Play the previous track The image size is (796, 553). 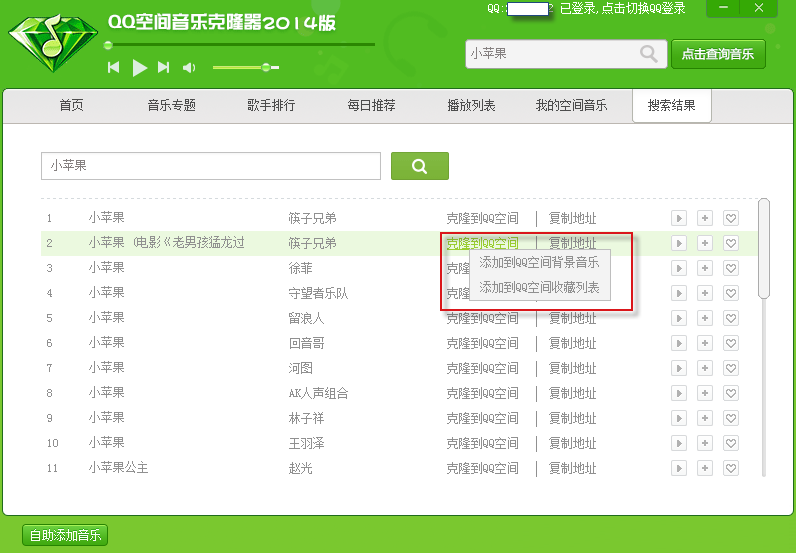[x=114, y=67]
